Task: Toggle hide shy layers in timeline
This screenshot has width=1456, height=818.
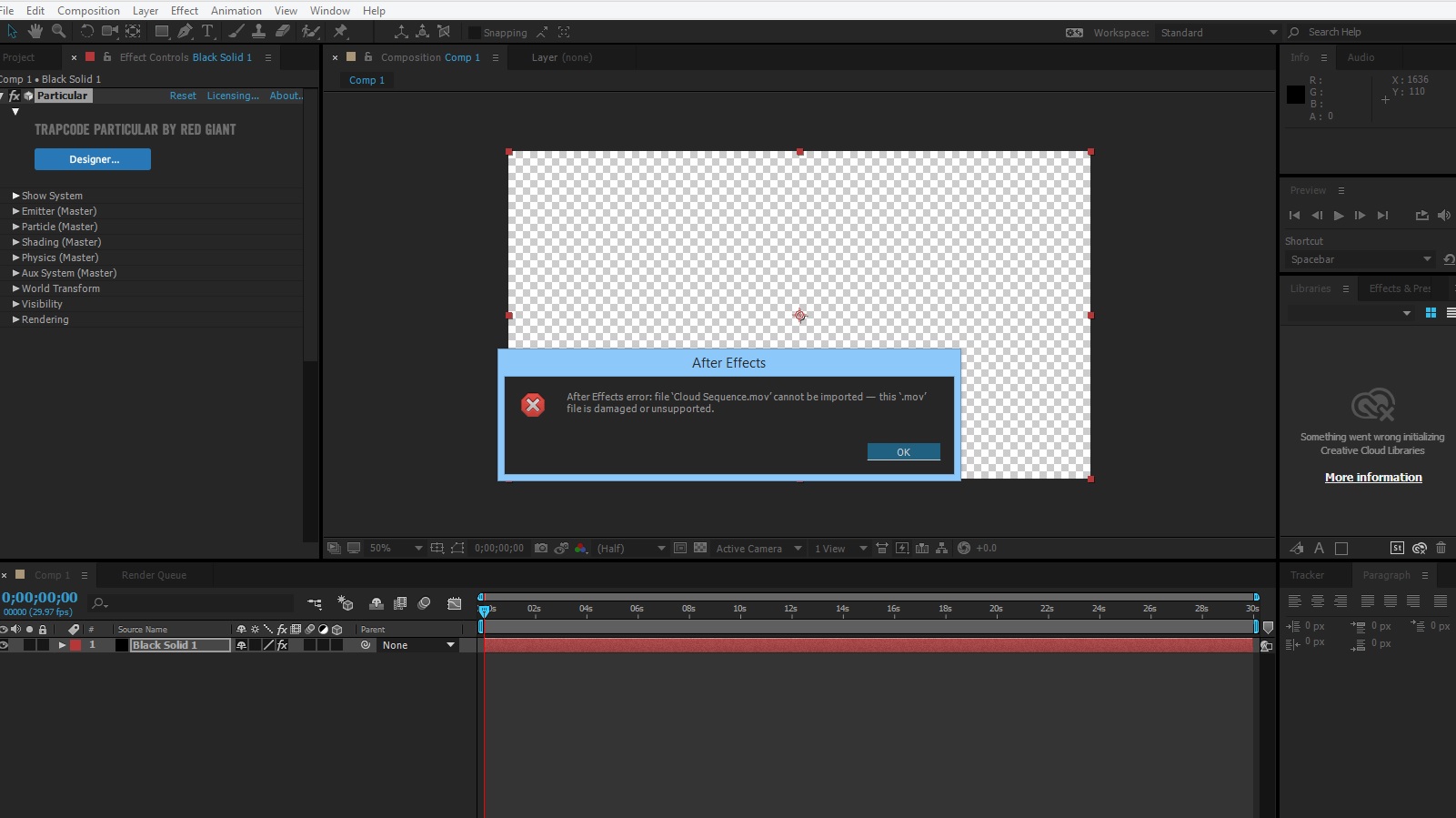Action: pos(377,603)
